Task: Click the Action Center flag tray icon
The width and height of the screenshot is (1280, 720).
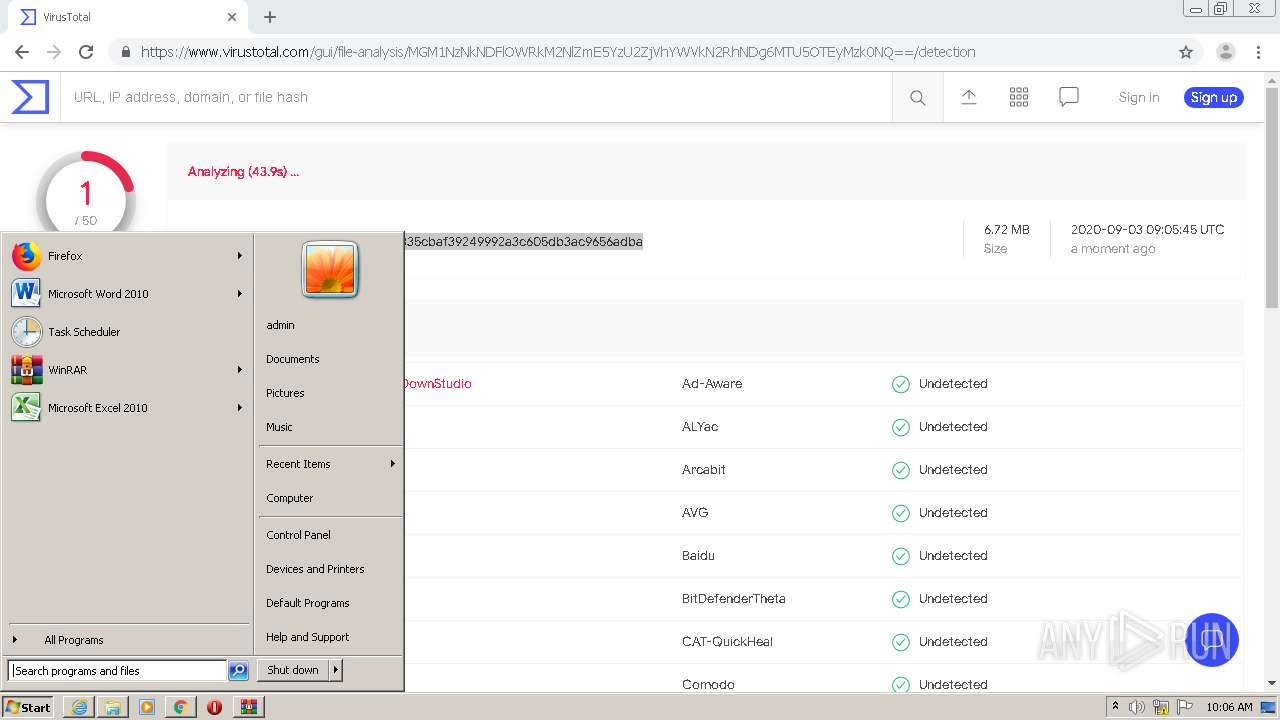Action: coord(1185,707)
